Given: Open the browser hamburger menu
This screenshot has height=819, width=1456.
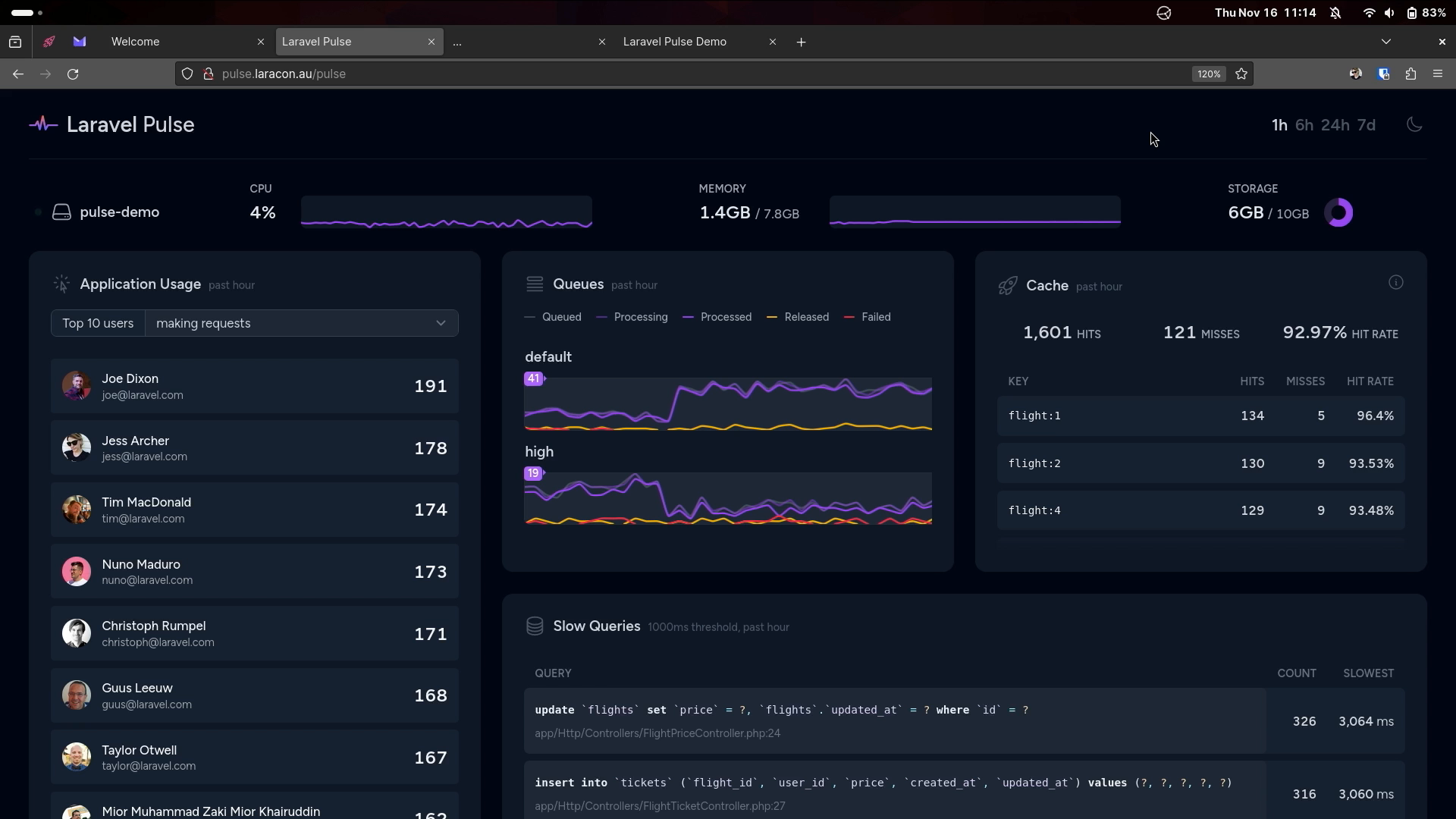Looking at the screenshot, I should click(1438, 74).
